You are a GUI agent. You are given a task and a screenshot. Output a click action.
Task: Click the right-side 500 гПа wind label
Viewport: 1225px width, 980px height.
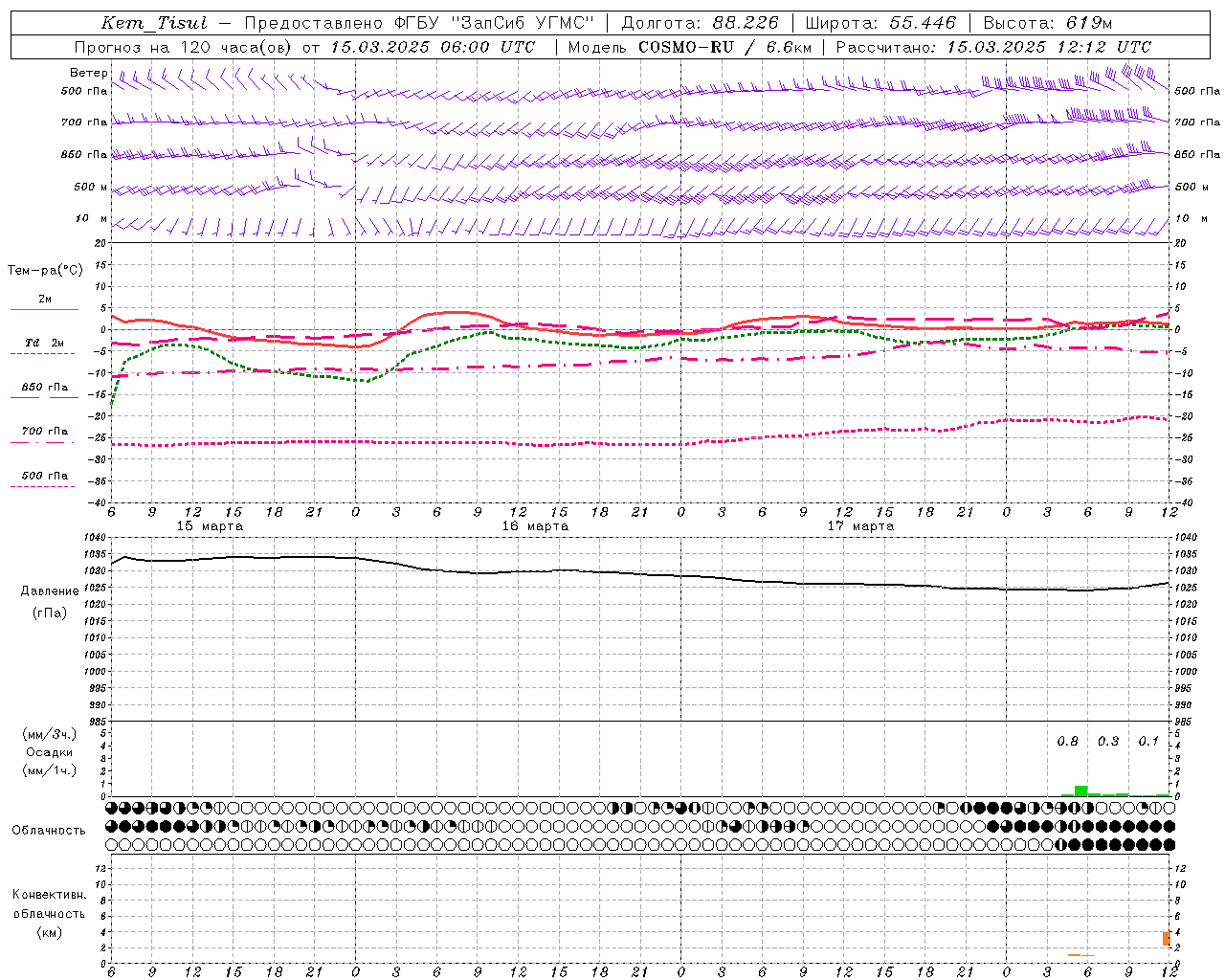click(x=1197, y=91)
